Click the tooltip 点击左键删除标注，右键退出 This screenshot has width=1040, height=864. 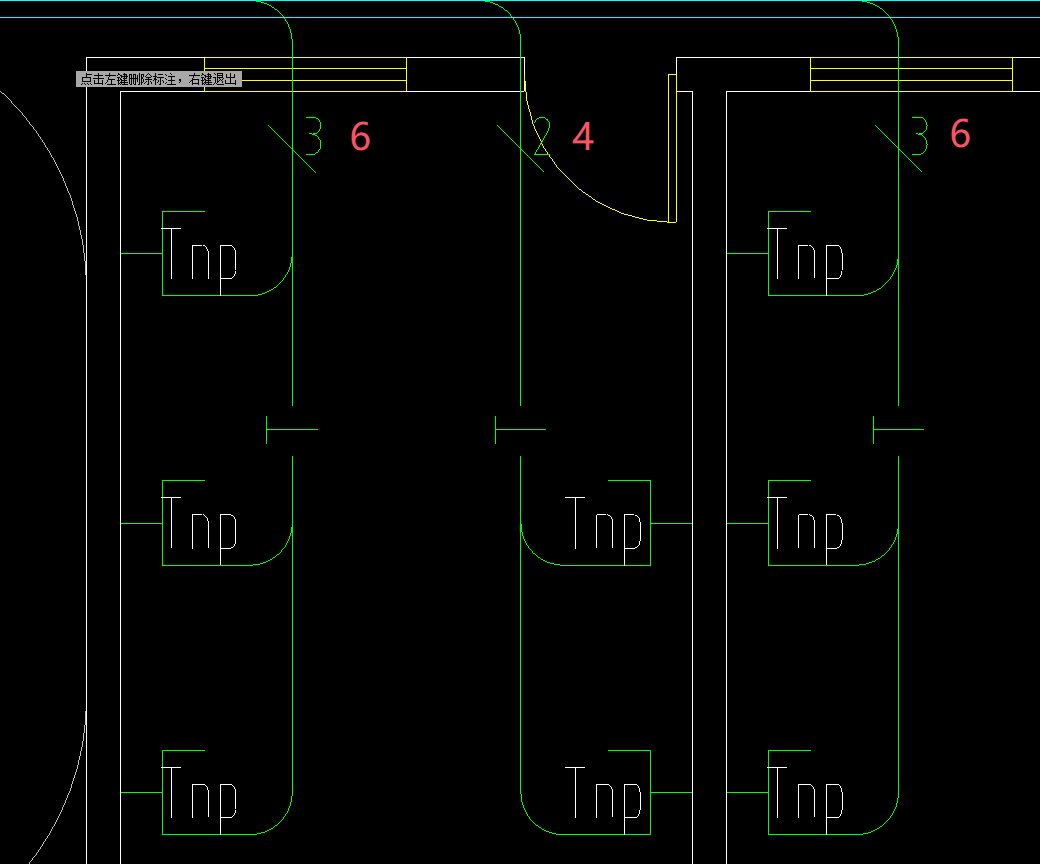coord(159,80)
